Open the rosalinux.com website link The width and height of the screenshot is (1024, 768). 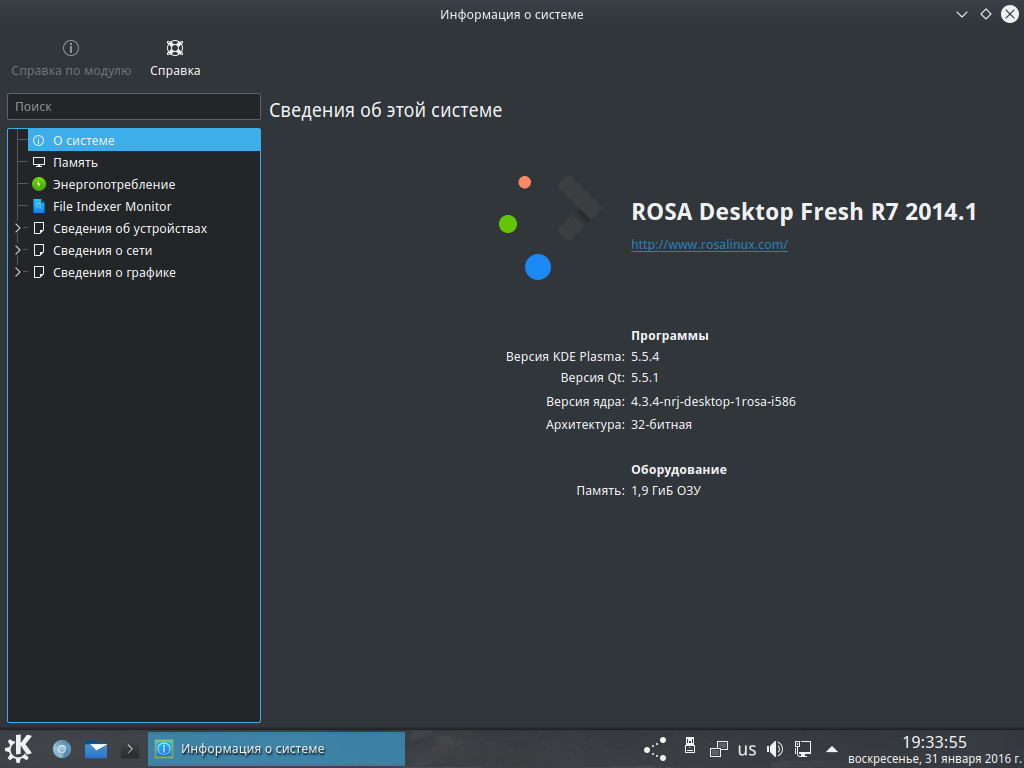click(709, 244)
